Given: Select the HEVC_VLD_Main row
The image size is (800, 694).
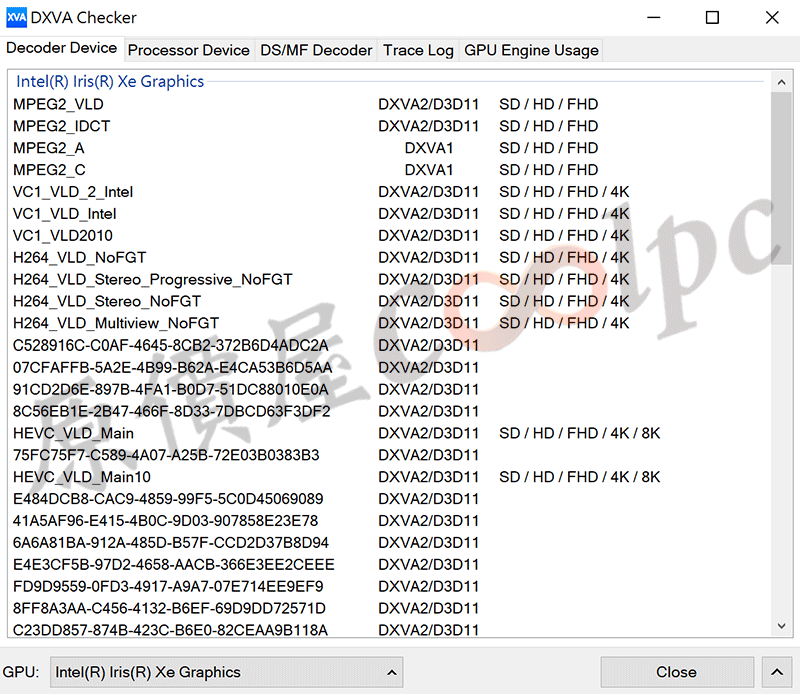Looking at the screenshot, I should (x=389, y=433).
